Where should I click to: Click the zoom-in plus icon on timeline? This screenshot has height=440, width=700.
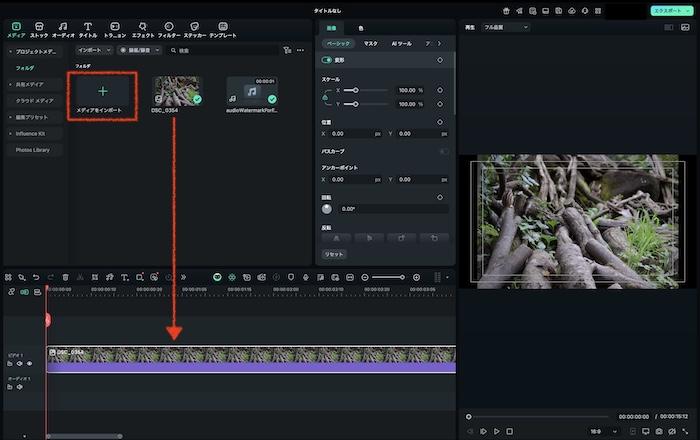[x=417, y=277]
